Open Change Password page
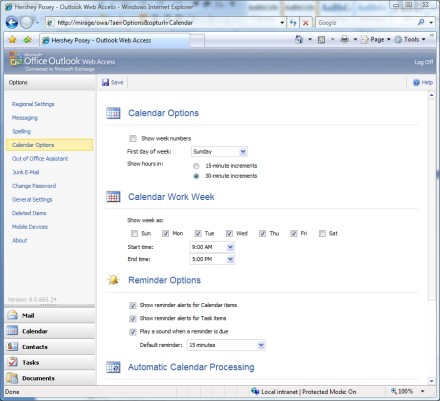Screen dimensions: 440x401 tap(34, 186)
